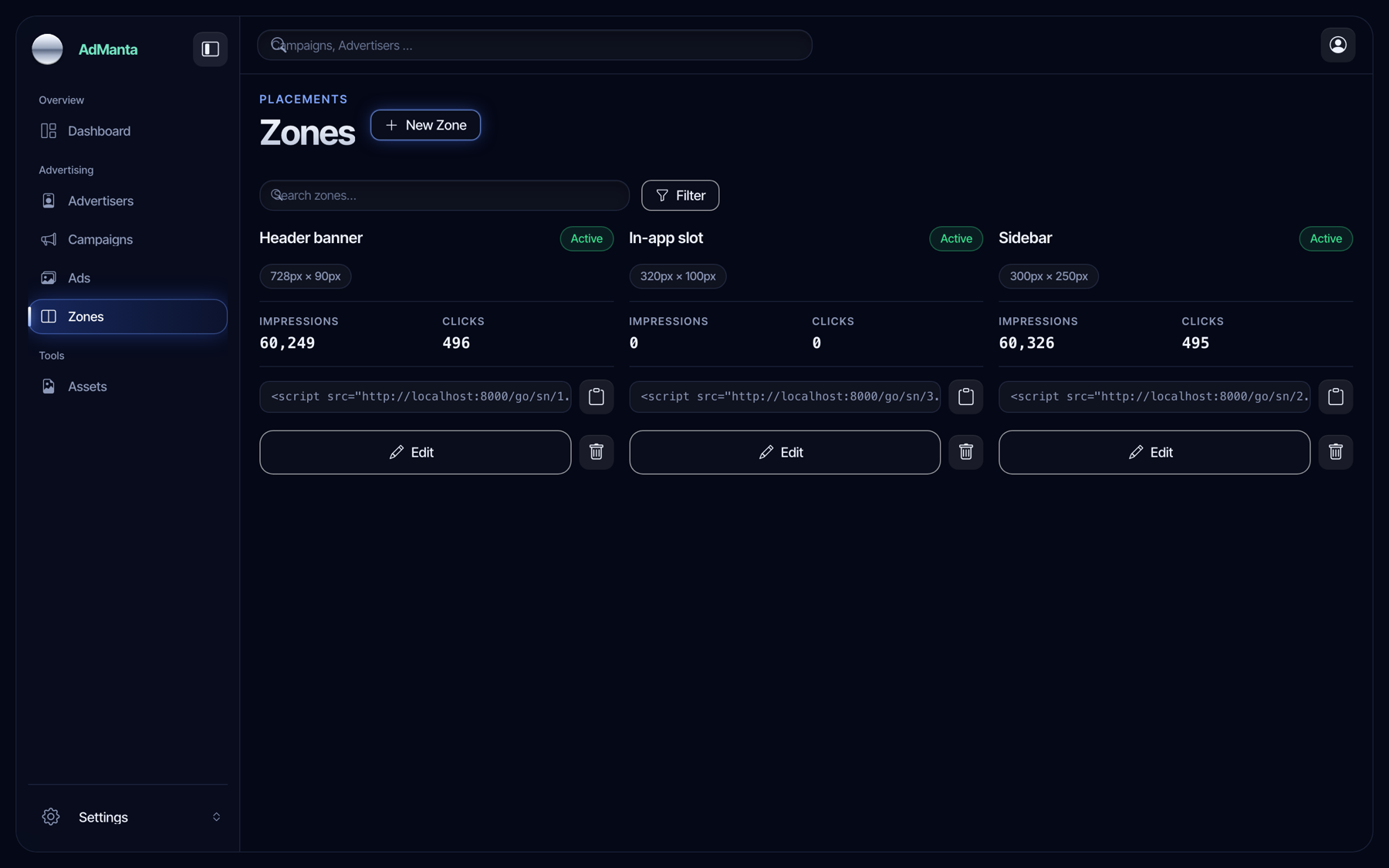
Task: Click the Sidebar Active status badge
Action: coord(1326,238)
